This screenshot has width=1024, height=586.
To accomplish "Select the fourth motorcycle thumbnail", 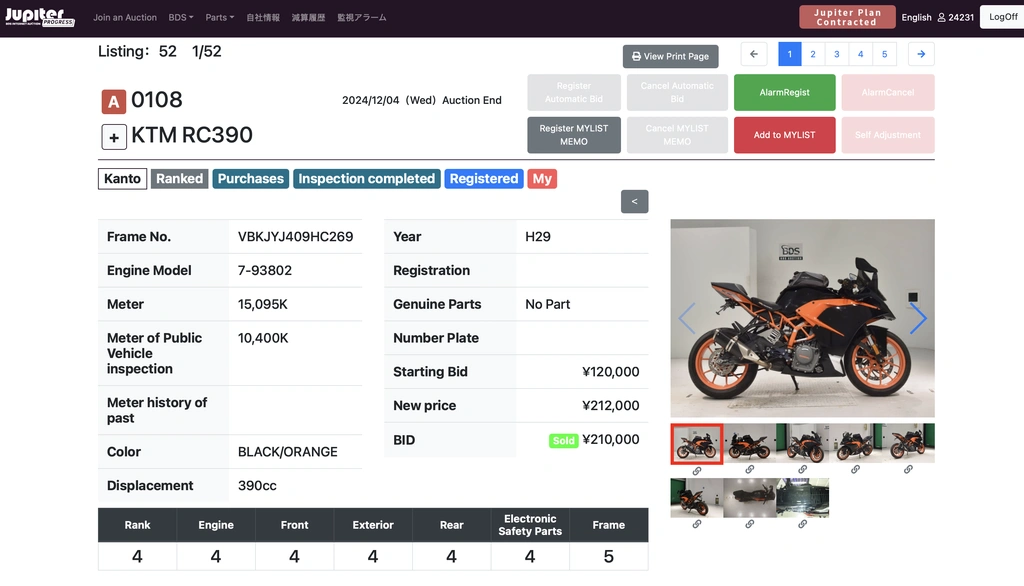I will [x=856, y=443].
